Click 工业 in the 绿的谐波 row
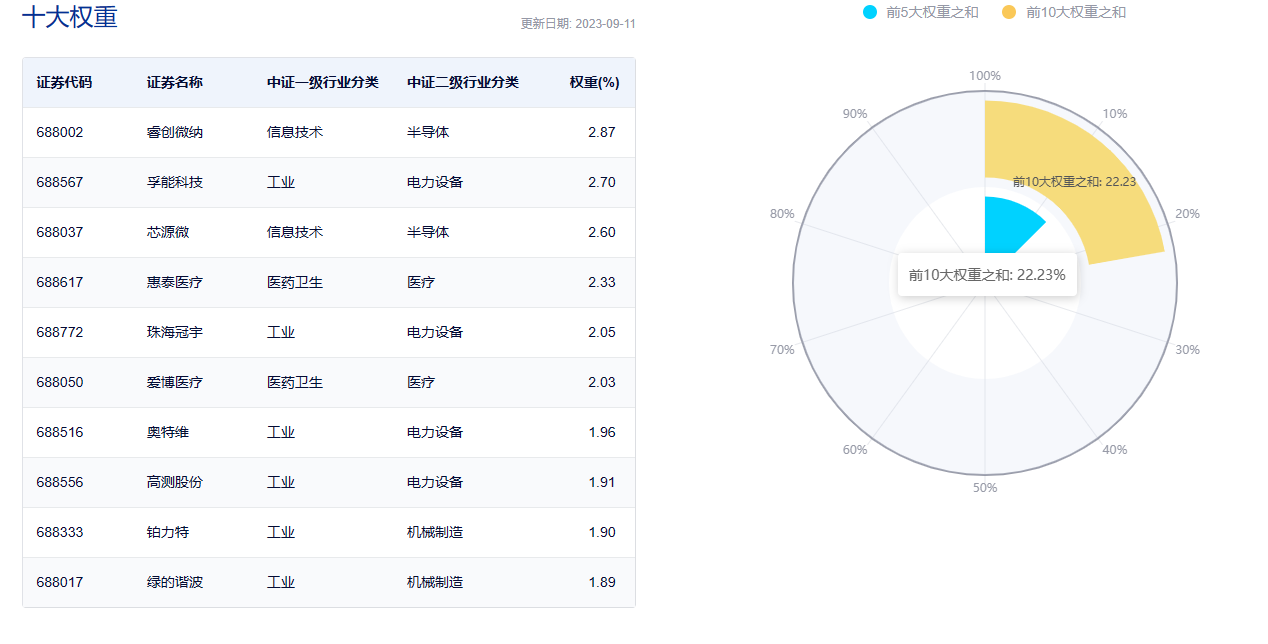The height and width of the screenshot is (644, 1268). [280, 582]
